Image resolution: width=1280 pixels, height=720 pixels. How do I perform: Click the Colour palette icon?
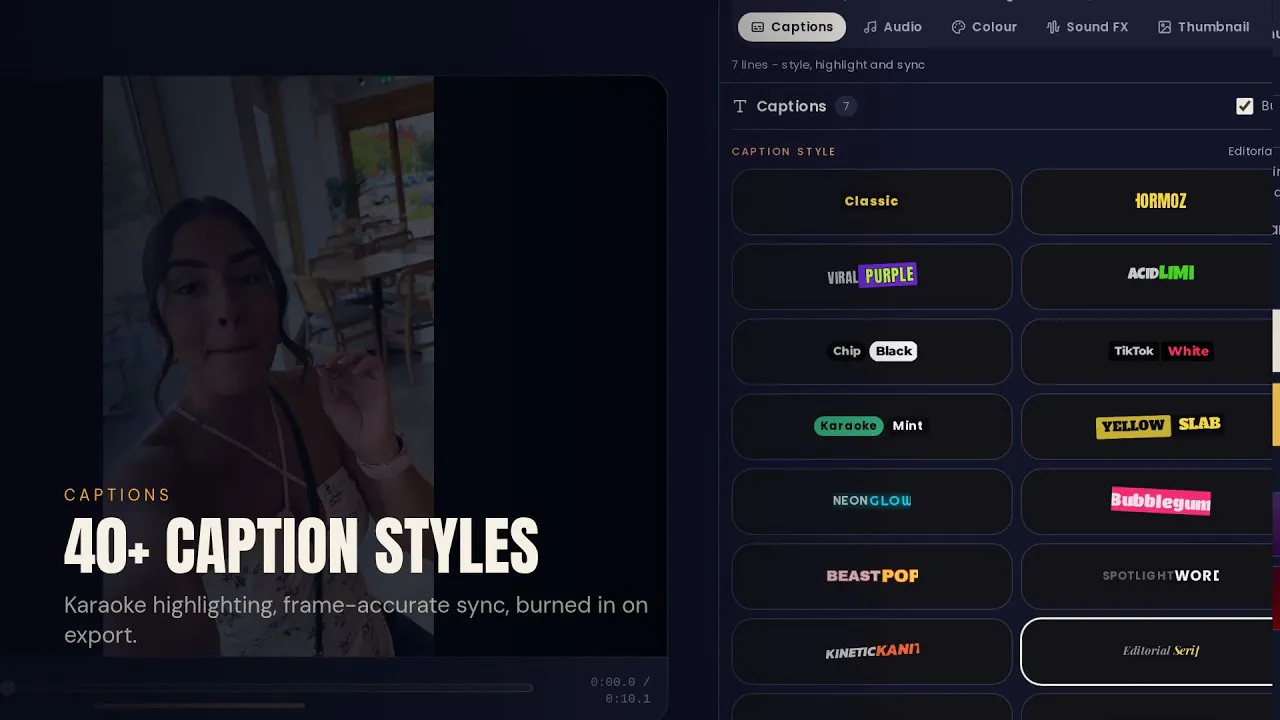958,27
